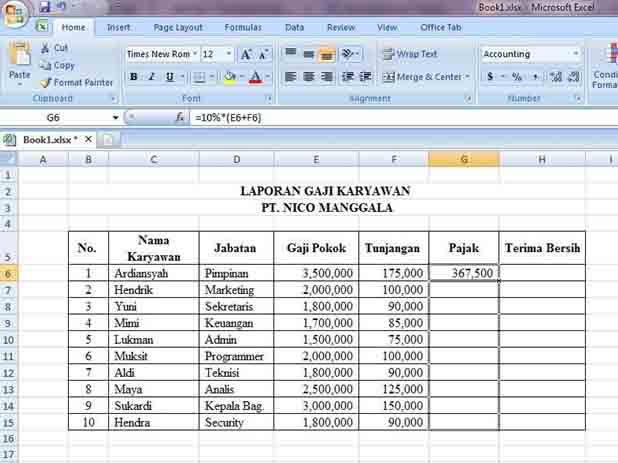
Task: Copy the selected cell
Action: pos(57,65)
